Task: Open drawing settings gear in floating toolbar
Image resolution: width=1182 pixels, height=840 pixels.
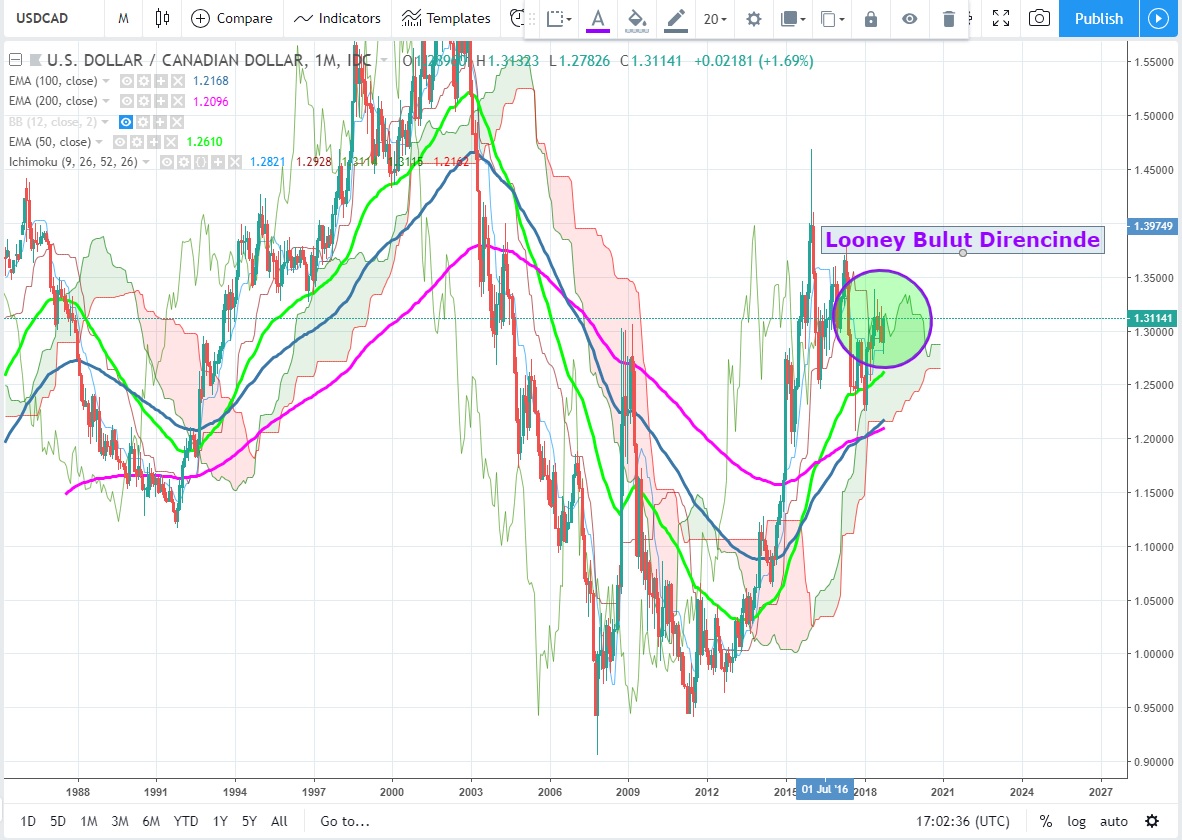Action: pyautogui.click(x=754, y=19)
